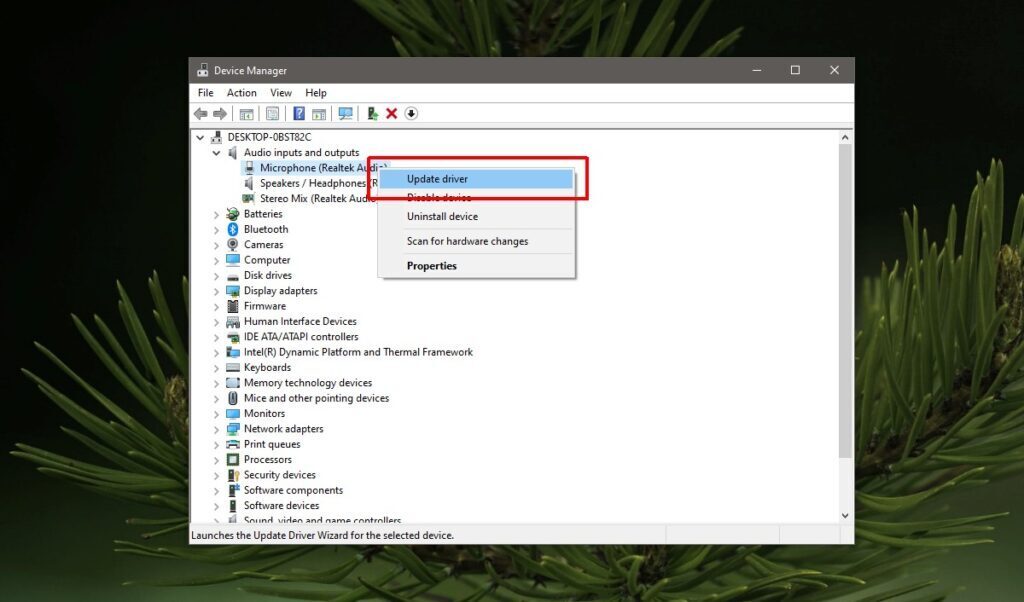Choose Uninstall device in context menu
This screenshot has width=1024, height=602.
[442, 216]
